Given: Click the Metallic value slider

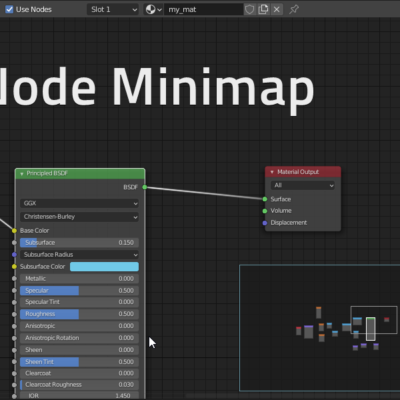Looking at the screenshot, I should coord(79,279).
